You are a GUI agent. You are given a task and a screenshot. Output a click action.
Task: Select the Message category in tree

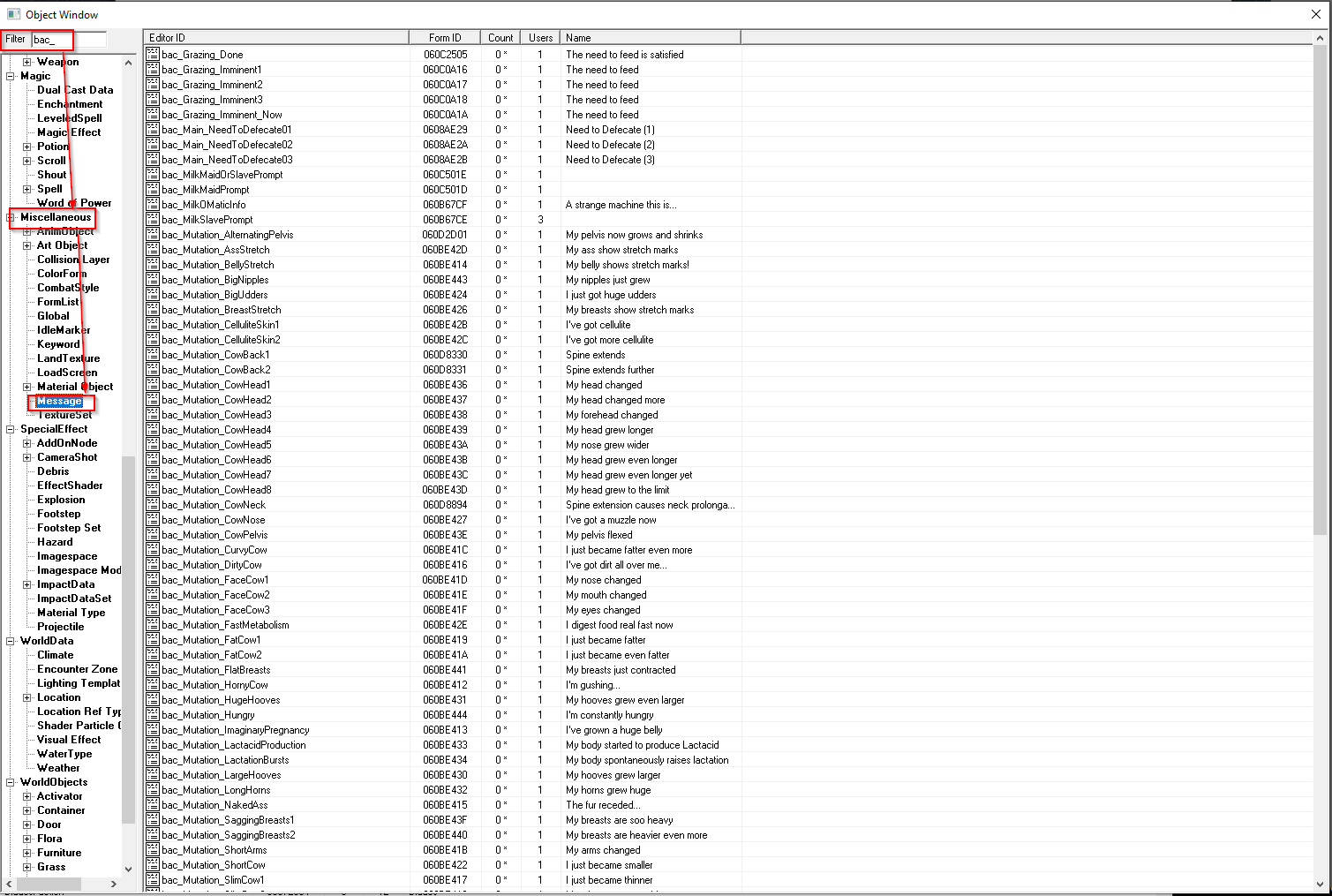tap(59, 401)
